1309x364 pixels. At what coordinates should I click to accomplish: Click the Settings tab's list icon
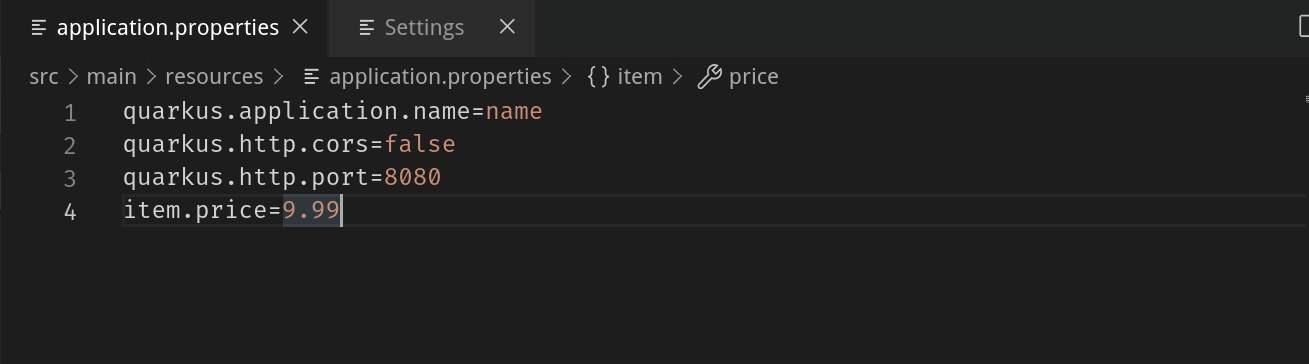point(367,28)
